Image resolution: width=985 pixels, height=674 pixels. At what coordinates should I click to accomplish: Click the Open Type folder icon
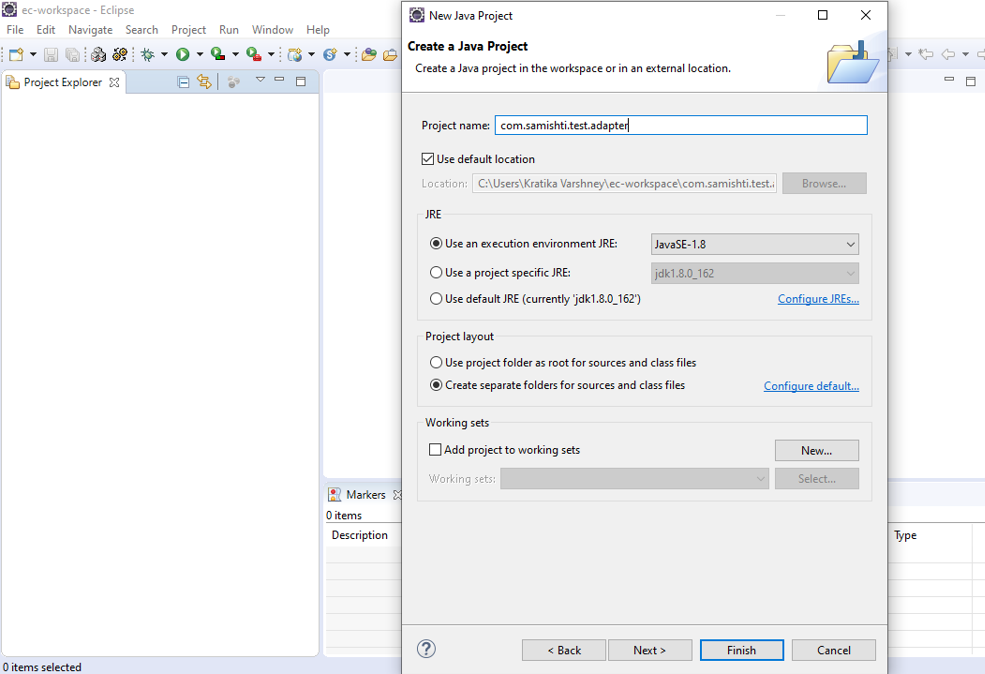369,55
